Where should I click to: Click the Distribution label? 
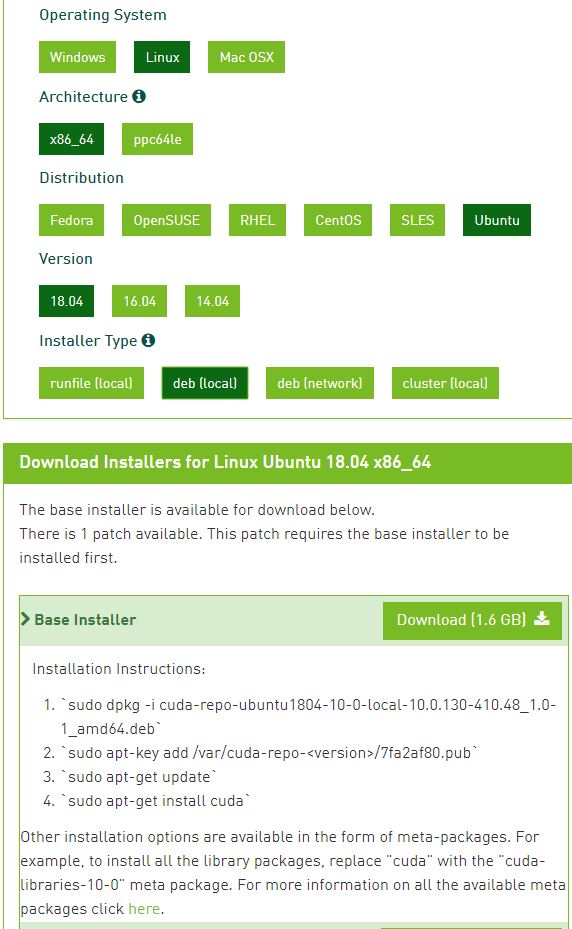point(81,178)
